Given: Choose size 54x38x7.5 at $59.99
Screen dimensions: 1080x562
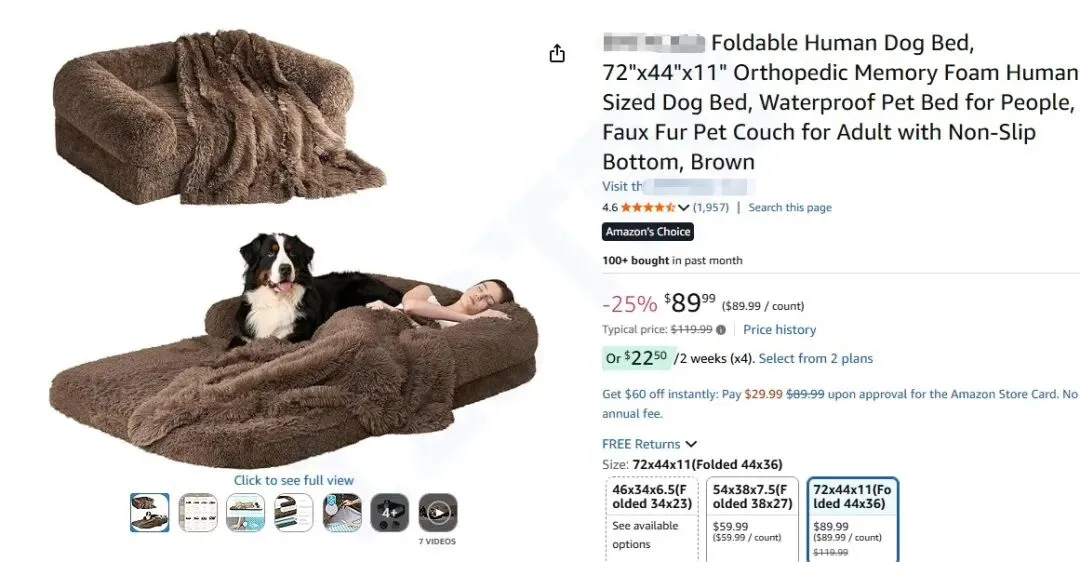Looking at the screenshot, I should [752, 519].
